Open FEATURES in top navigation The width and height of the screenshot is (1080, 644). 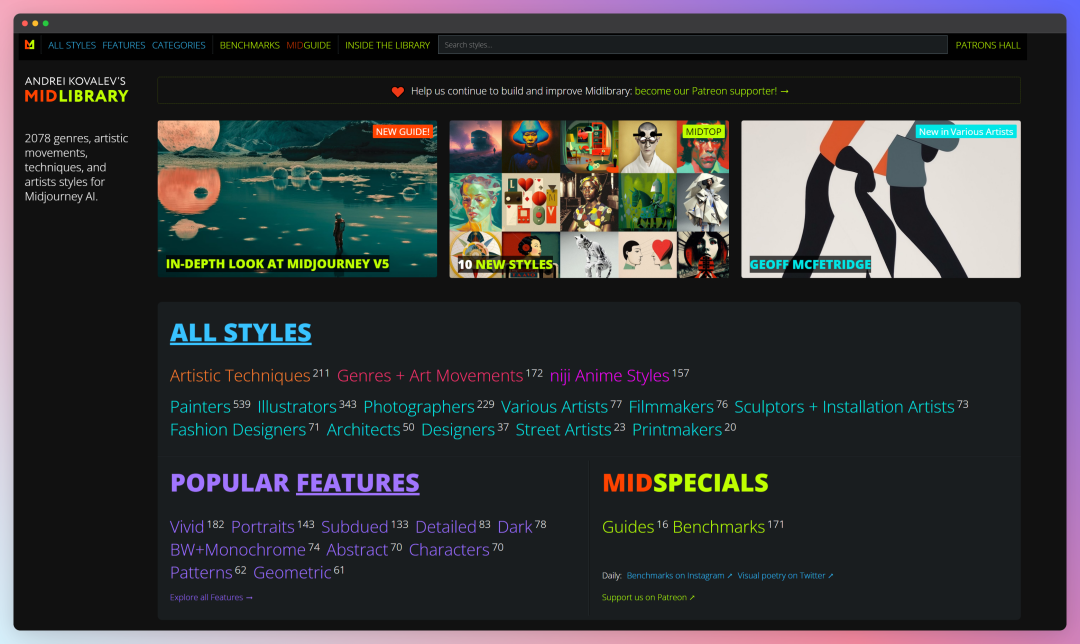coord(124,45)
